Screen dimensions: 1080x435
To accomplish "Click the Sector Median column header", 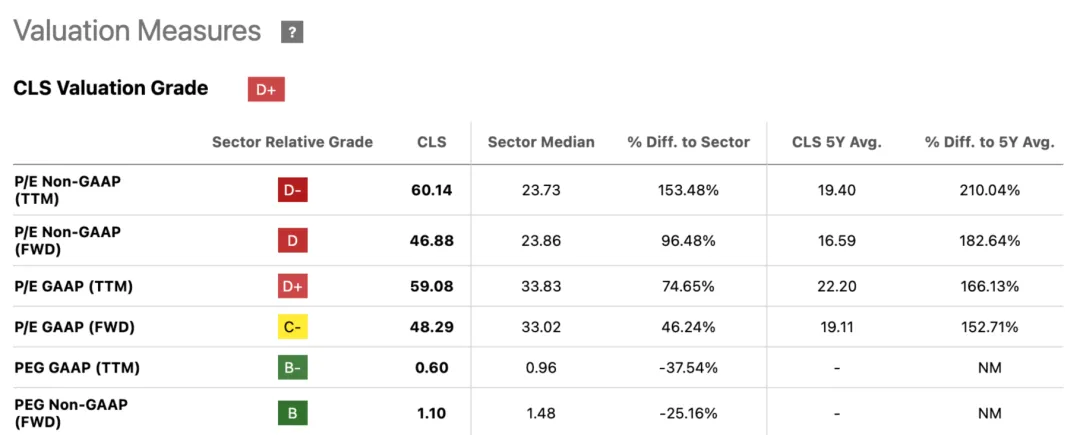I will (541, 142).
